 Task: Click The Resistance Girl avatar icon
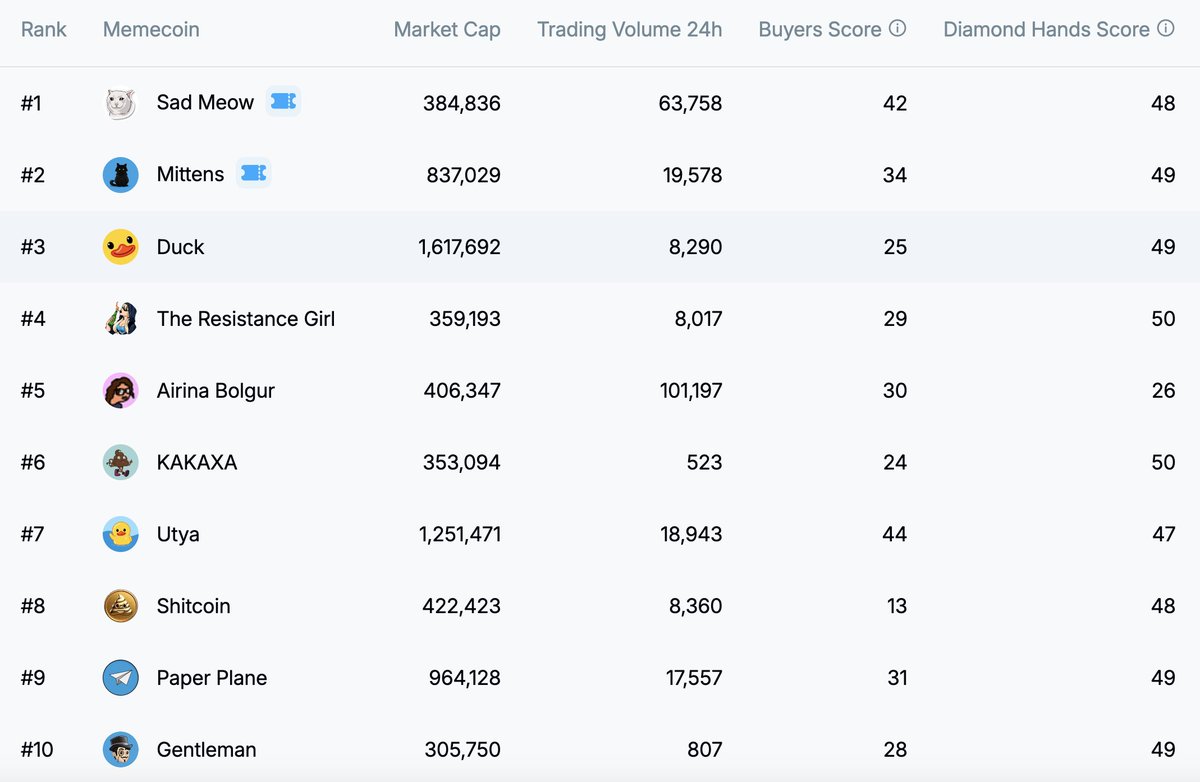pyautogui.click(x=120, y=319)
